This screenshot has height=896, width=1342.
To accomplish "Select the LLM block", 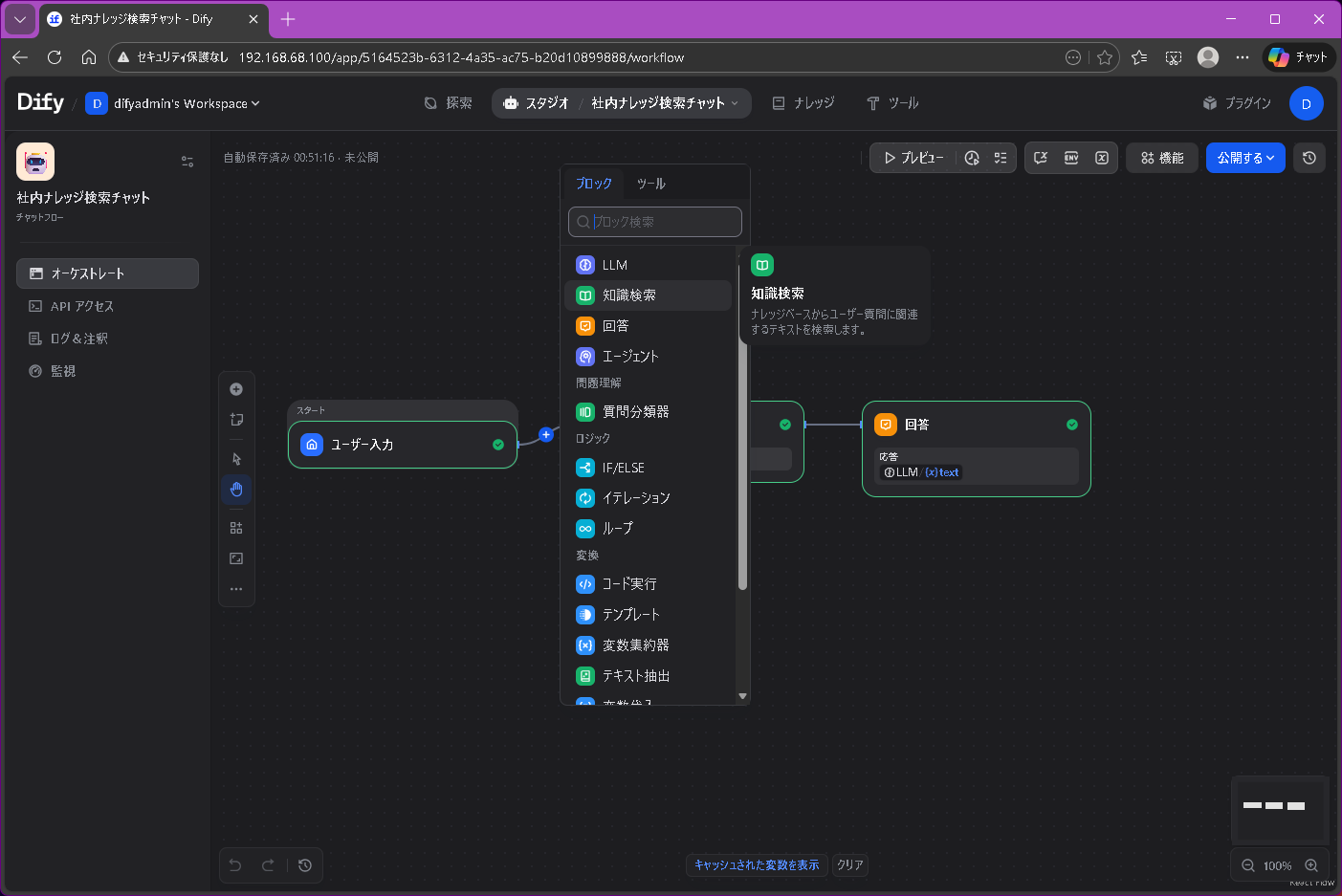I will pyautogui.click(x=648, y=265).
